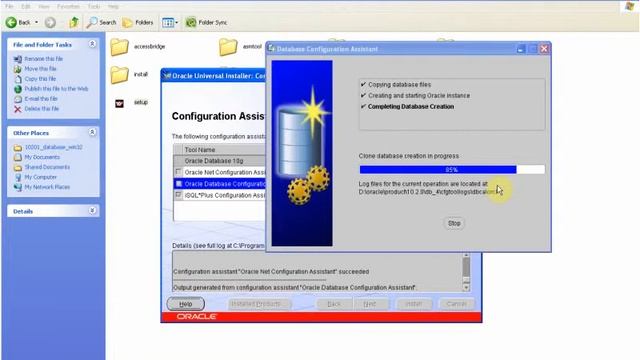Go to My Documents link
The image size is (640, 360).
coord(42,157)
